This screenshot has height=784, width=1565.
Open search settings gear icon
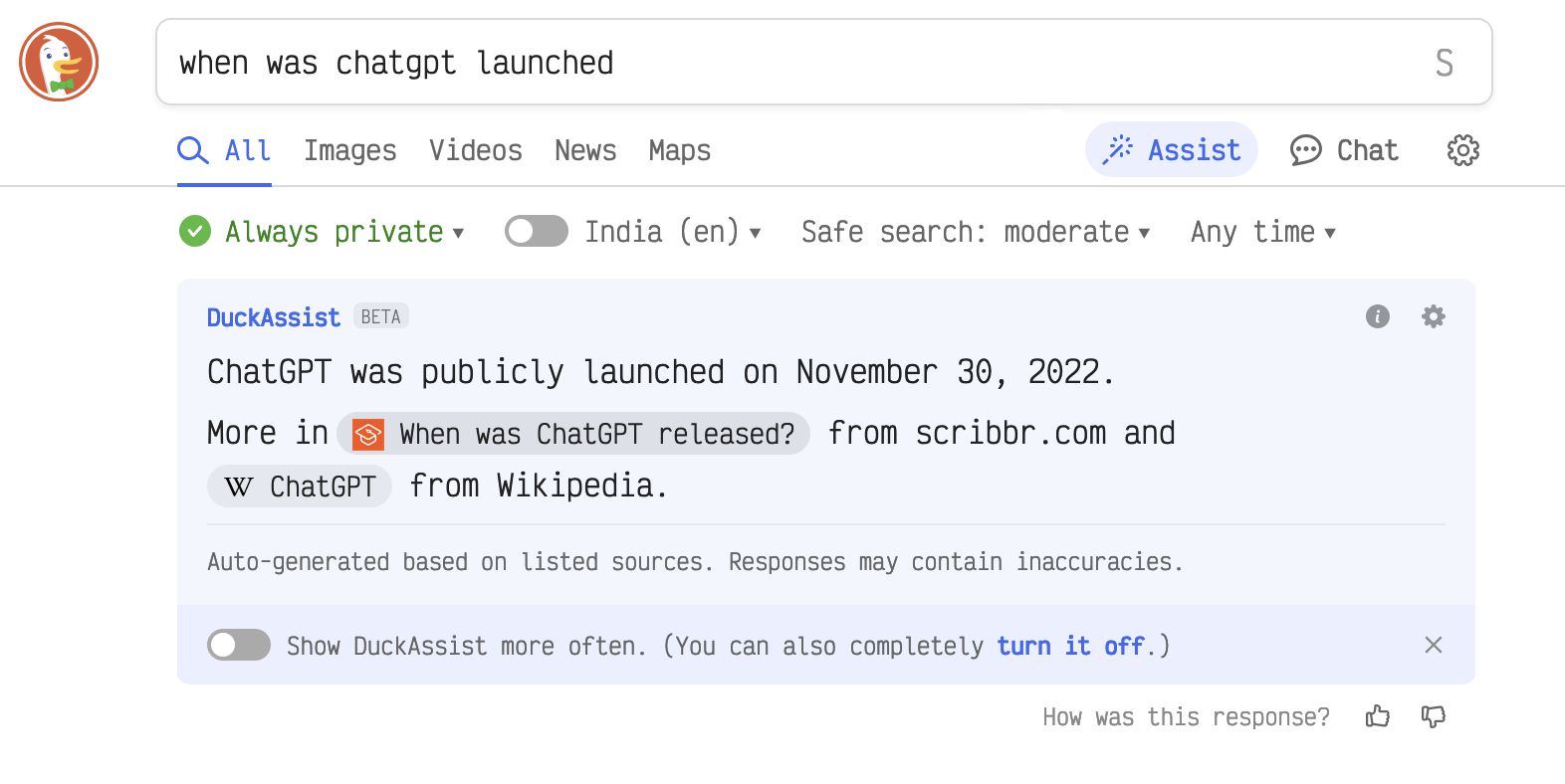[1462, 150]
